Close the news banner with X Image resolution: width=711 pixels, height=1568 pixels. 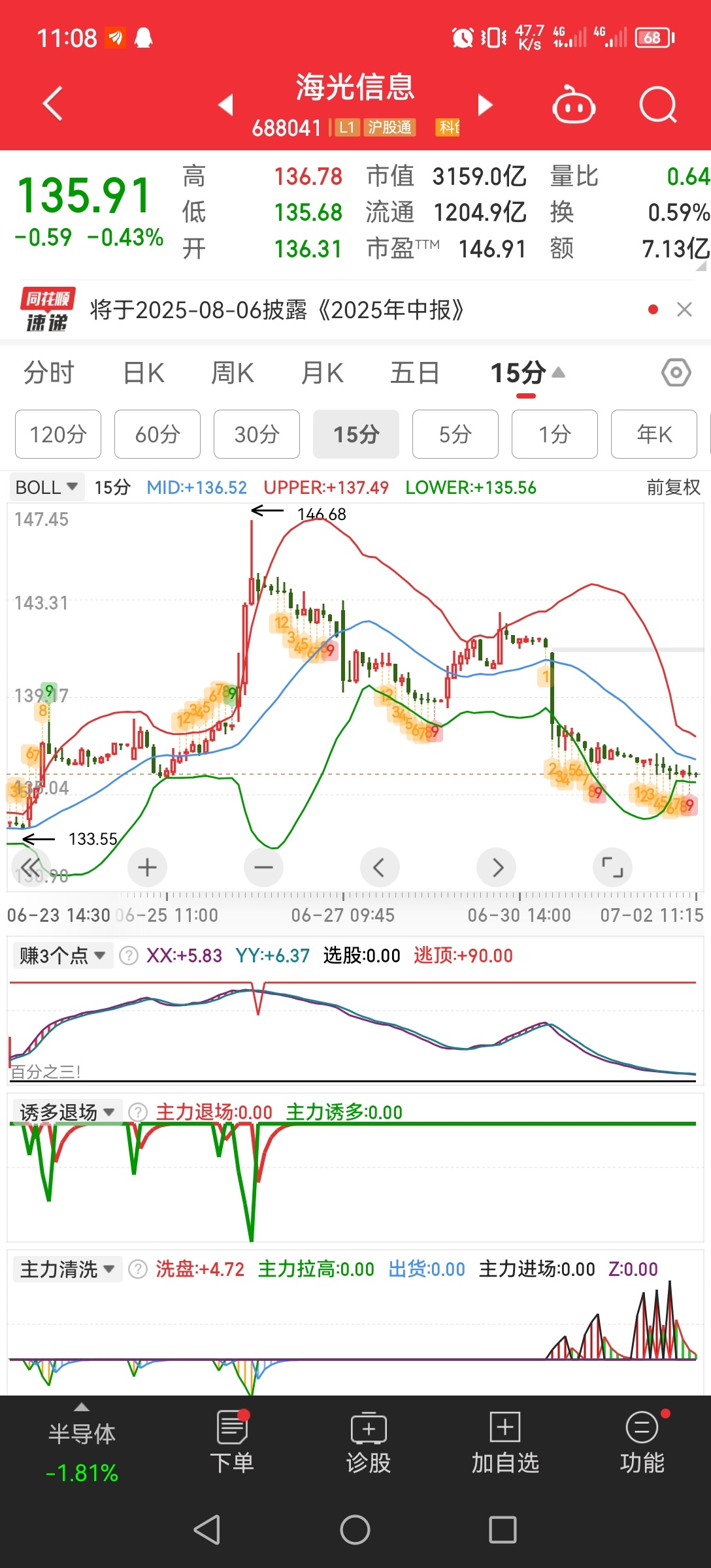[x=684, y=310]
